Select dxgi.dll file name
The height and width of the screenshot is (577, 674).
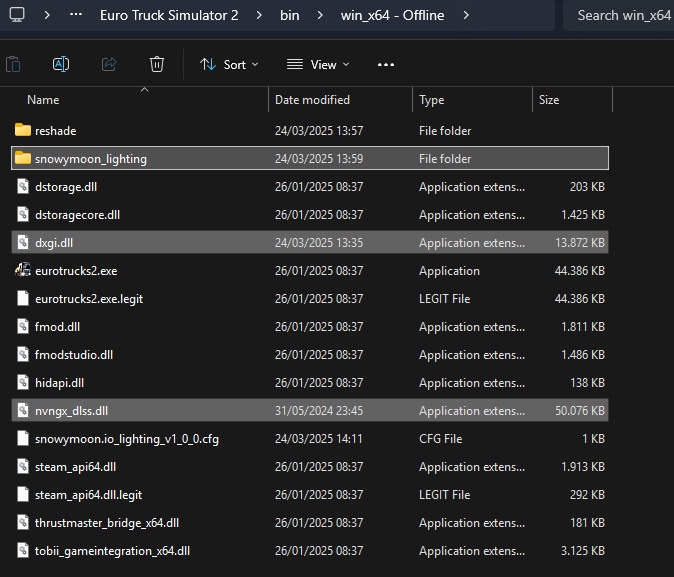pos(54,242)
